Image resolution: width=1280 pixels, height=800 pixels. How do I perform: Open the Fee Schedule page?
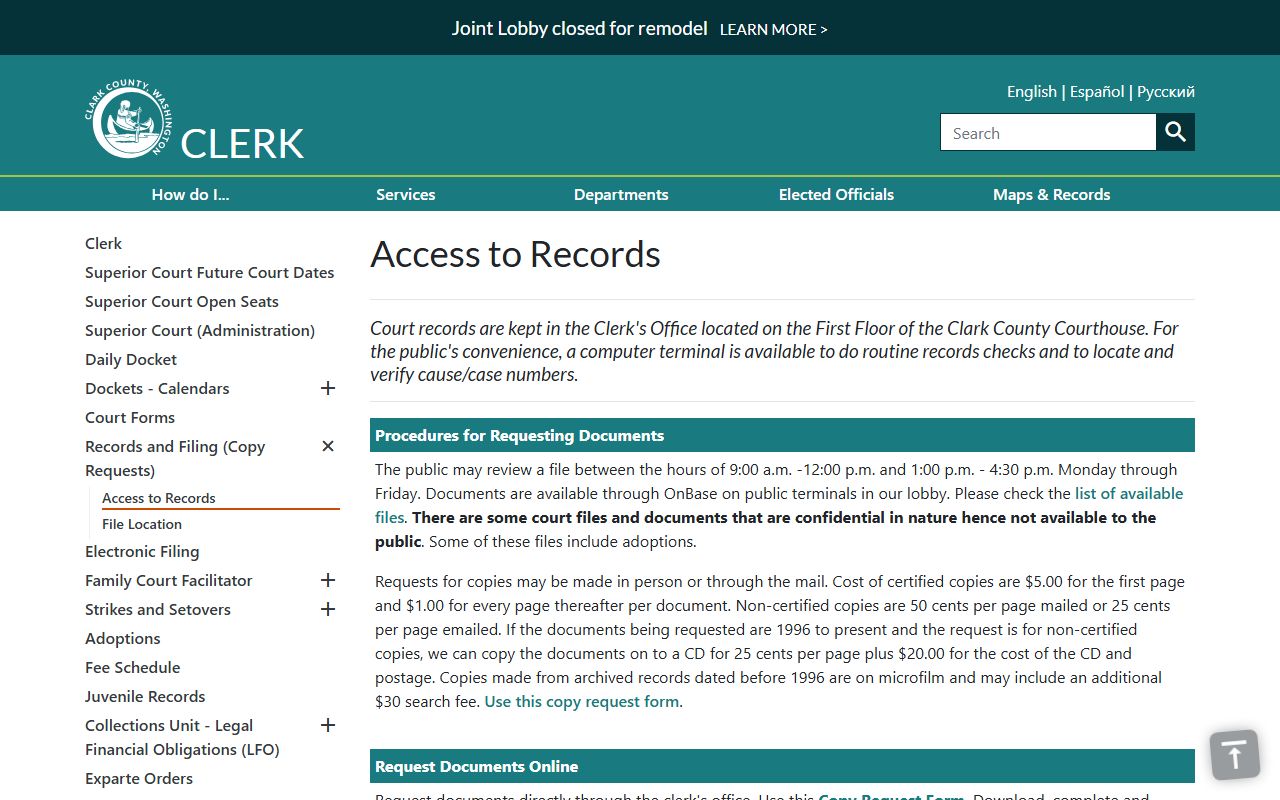[133, 667]
